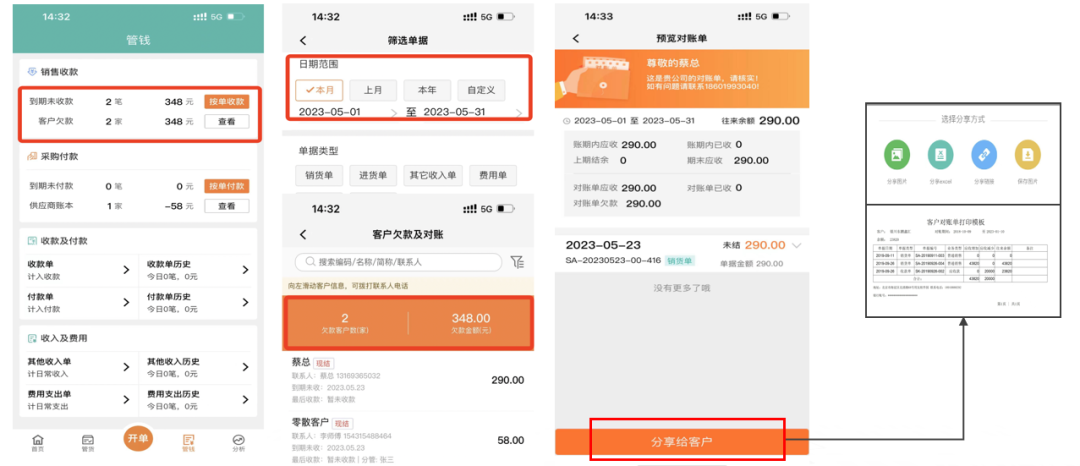This screenshot has width=1080, height=466.
Task: Open the 分析 analysis icon in bottom bar
Action: (x=238, y=441)
